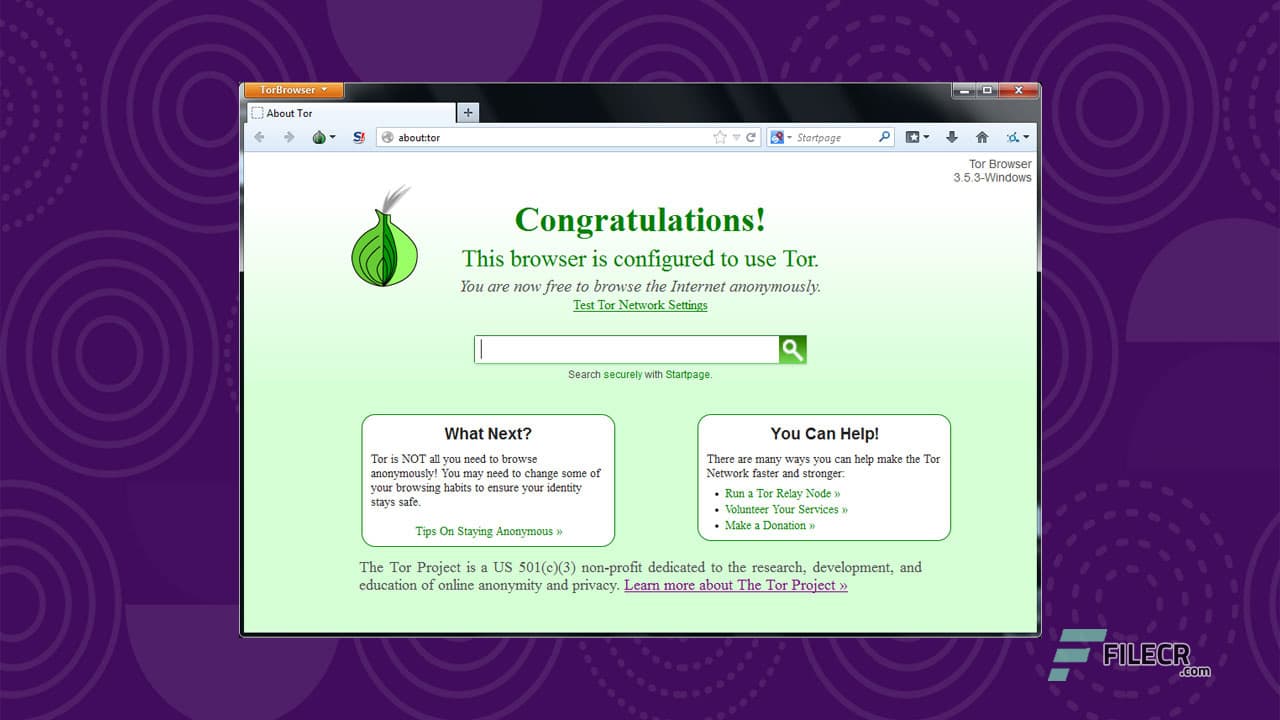Reload the current page

click(750, 137)
